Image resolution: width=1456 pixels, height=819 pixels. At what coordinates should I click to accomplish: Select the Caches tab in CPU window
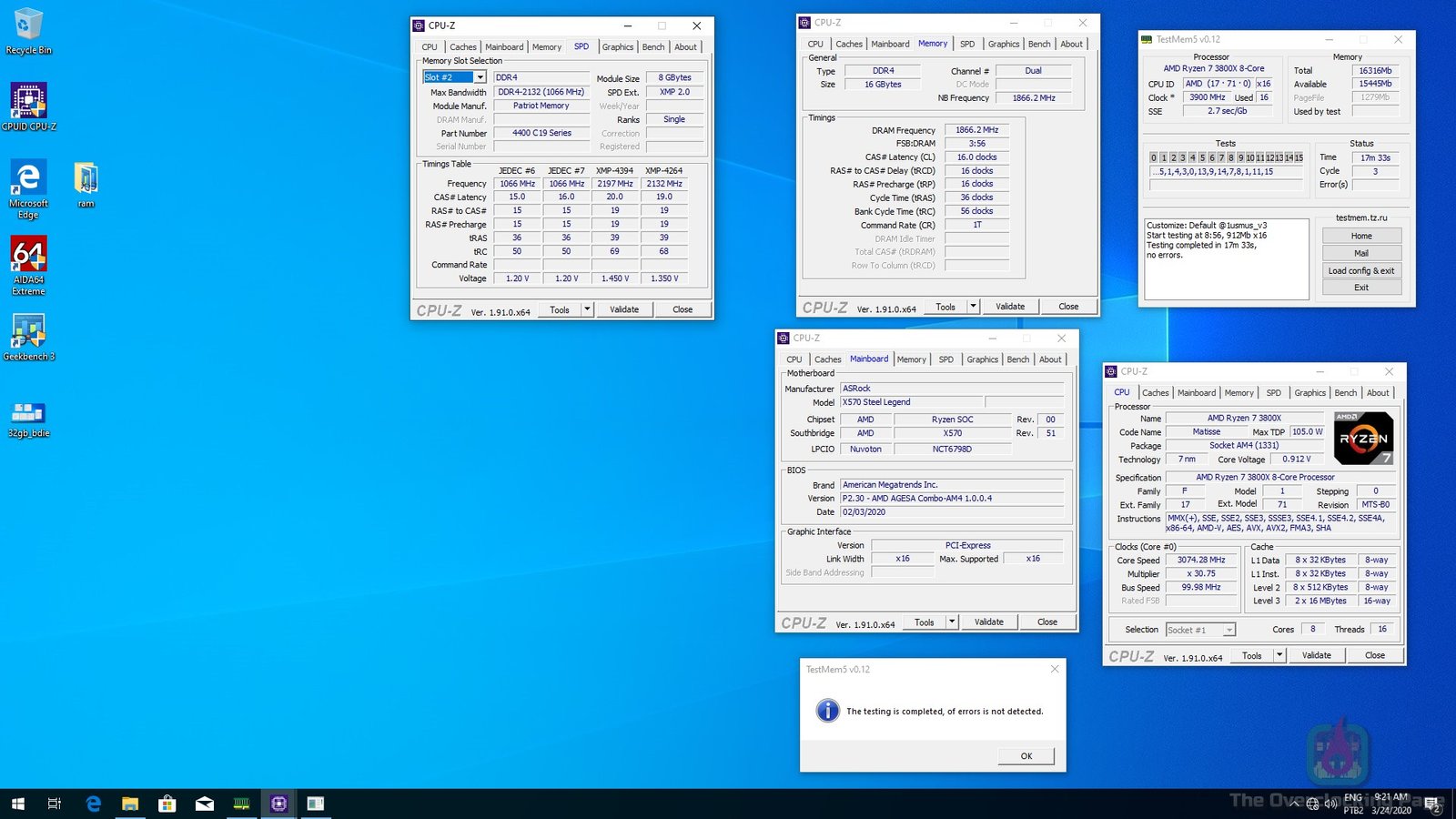coord(1155,393)
